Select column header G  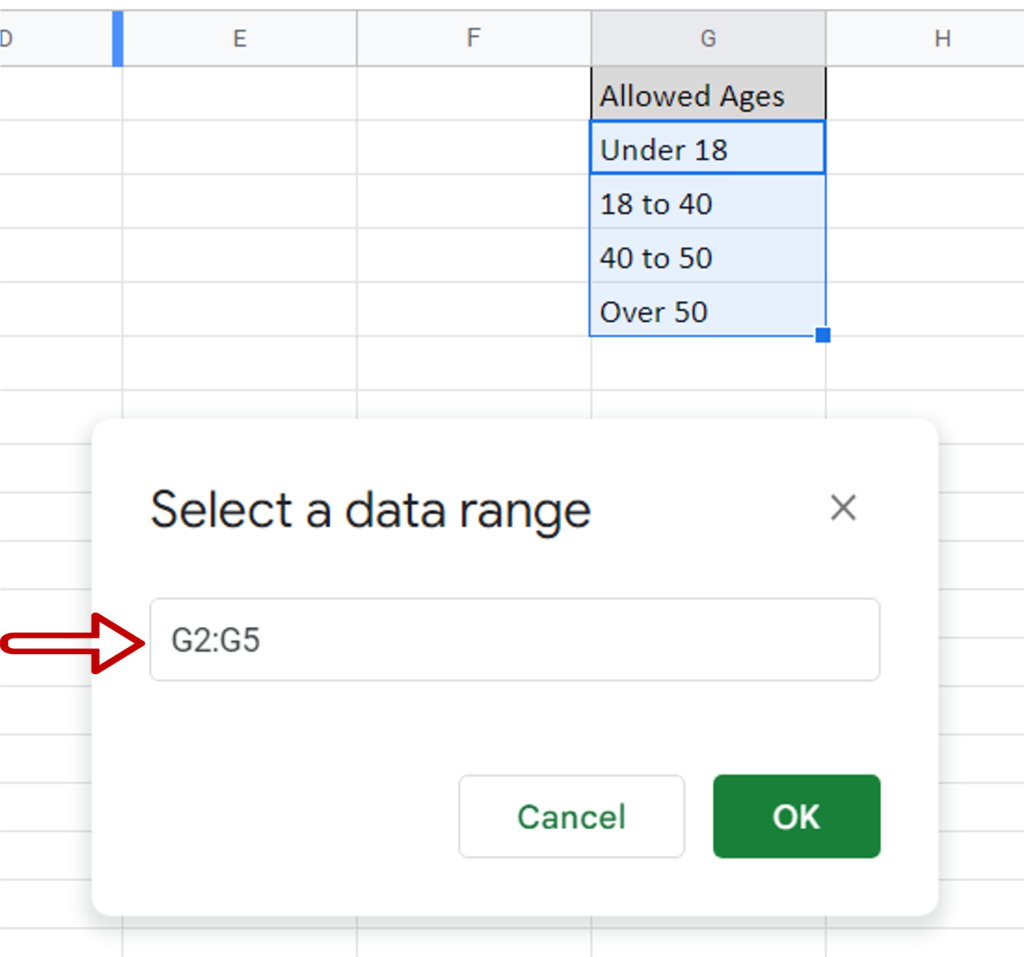click(x=708, y=38)
